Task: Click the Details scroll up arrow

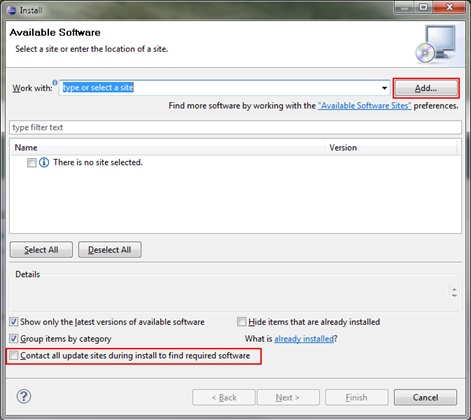Action: [x=454, y=289]
